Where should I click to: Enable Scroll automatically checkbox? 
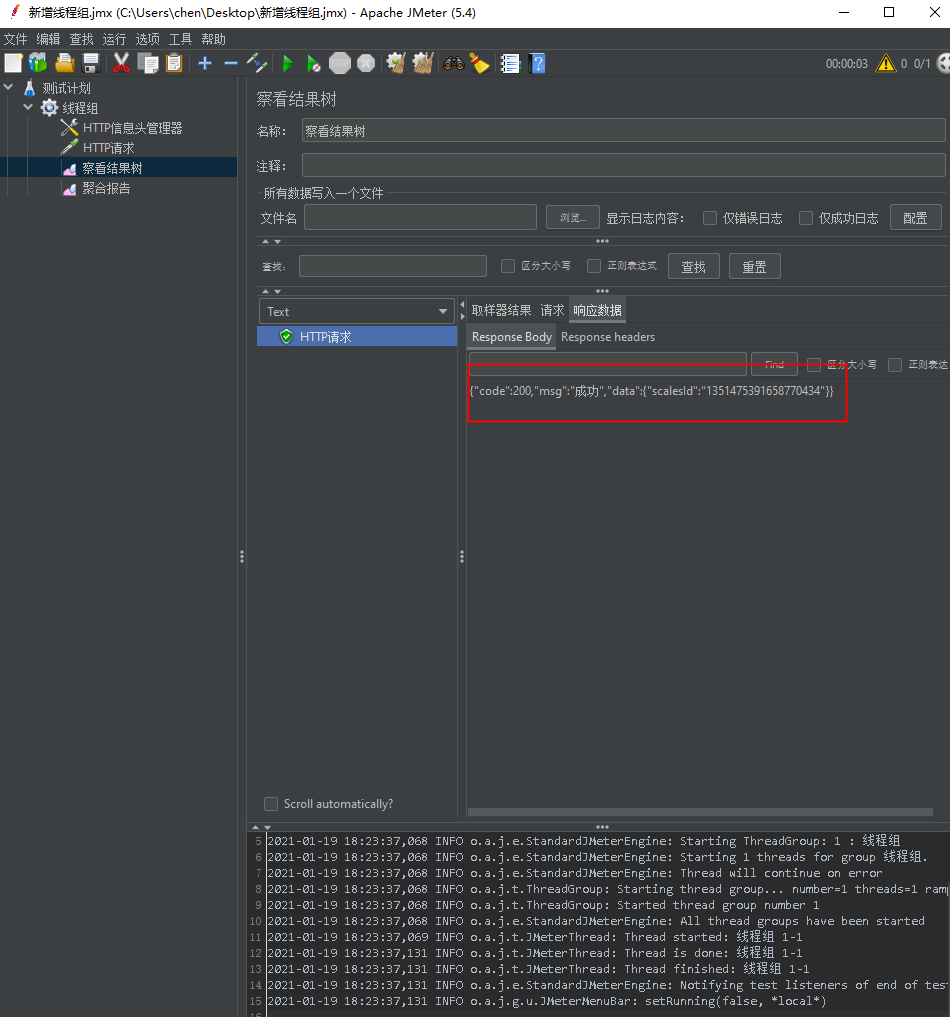[271, 804]
